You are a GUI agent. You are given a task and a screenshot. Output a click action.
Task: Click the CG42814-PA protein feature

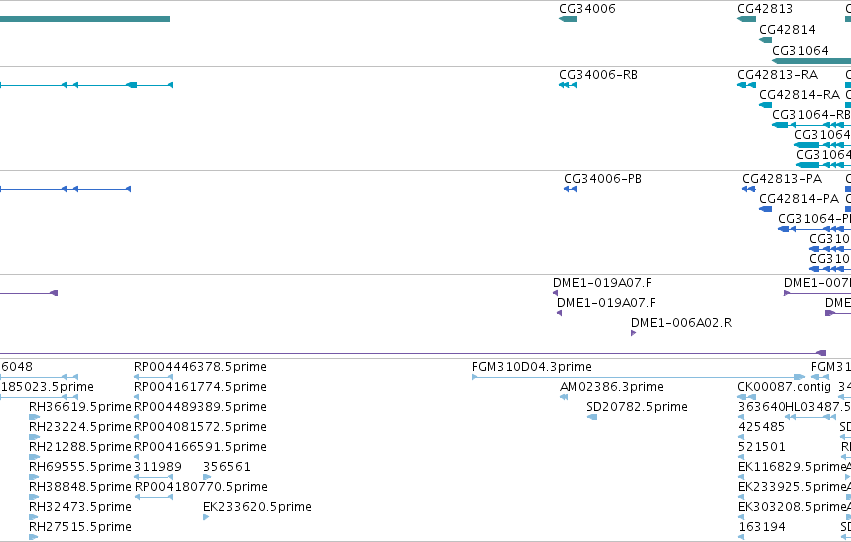(x=765, y=209)
